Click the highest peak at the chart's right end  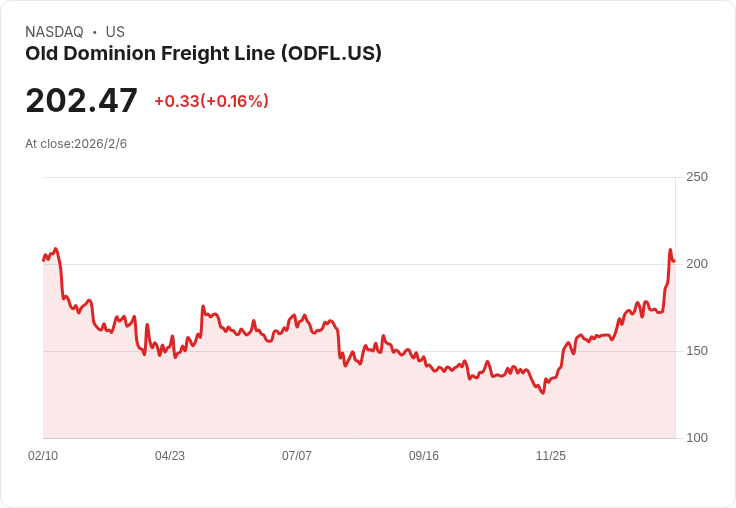(670, 250)
